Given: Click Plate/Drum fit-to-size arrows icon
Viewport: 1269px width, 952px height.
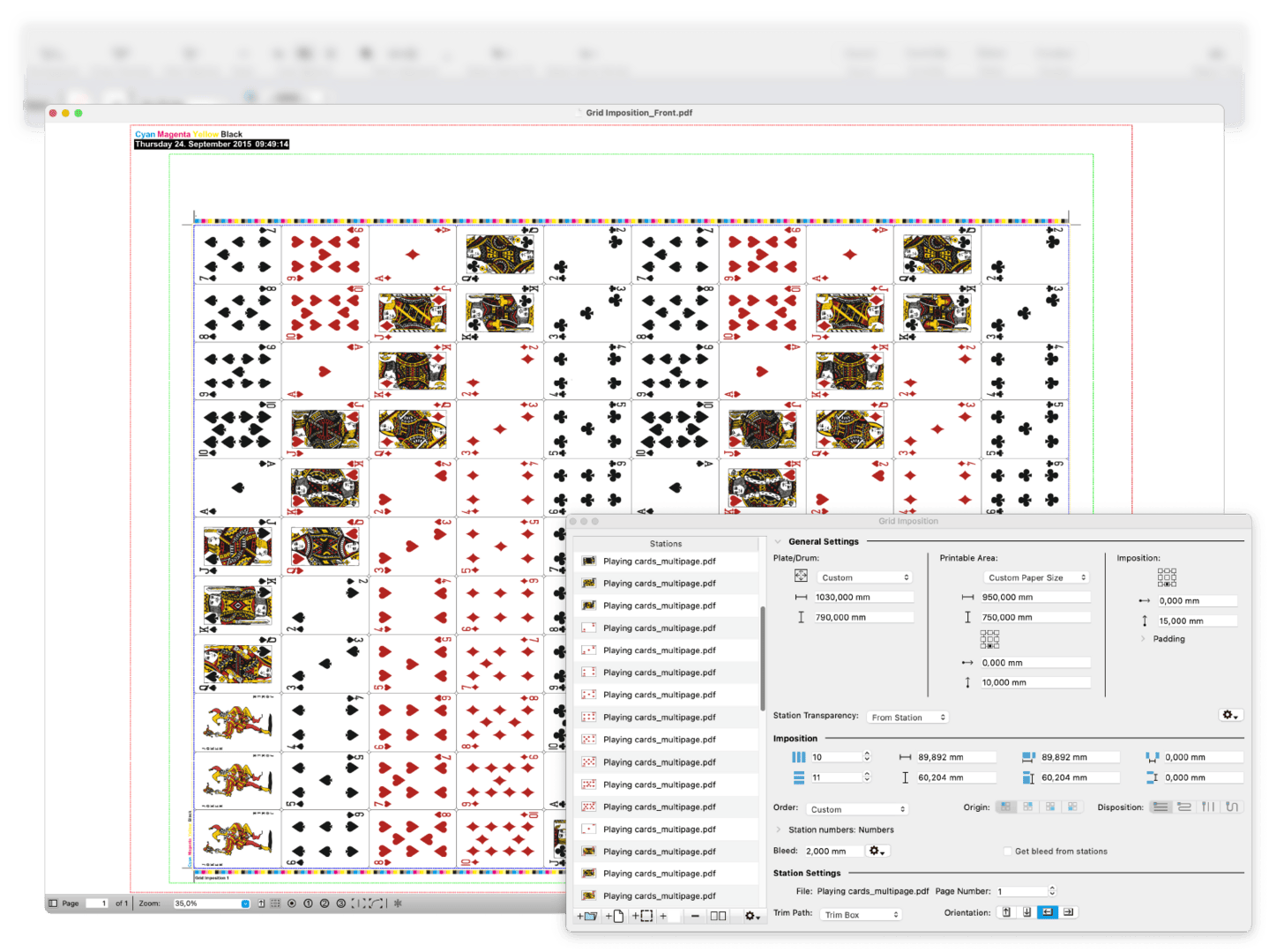Looking at the screenshot, I should point(801,576).
